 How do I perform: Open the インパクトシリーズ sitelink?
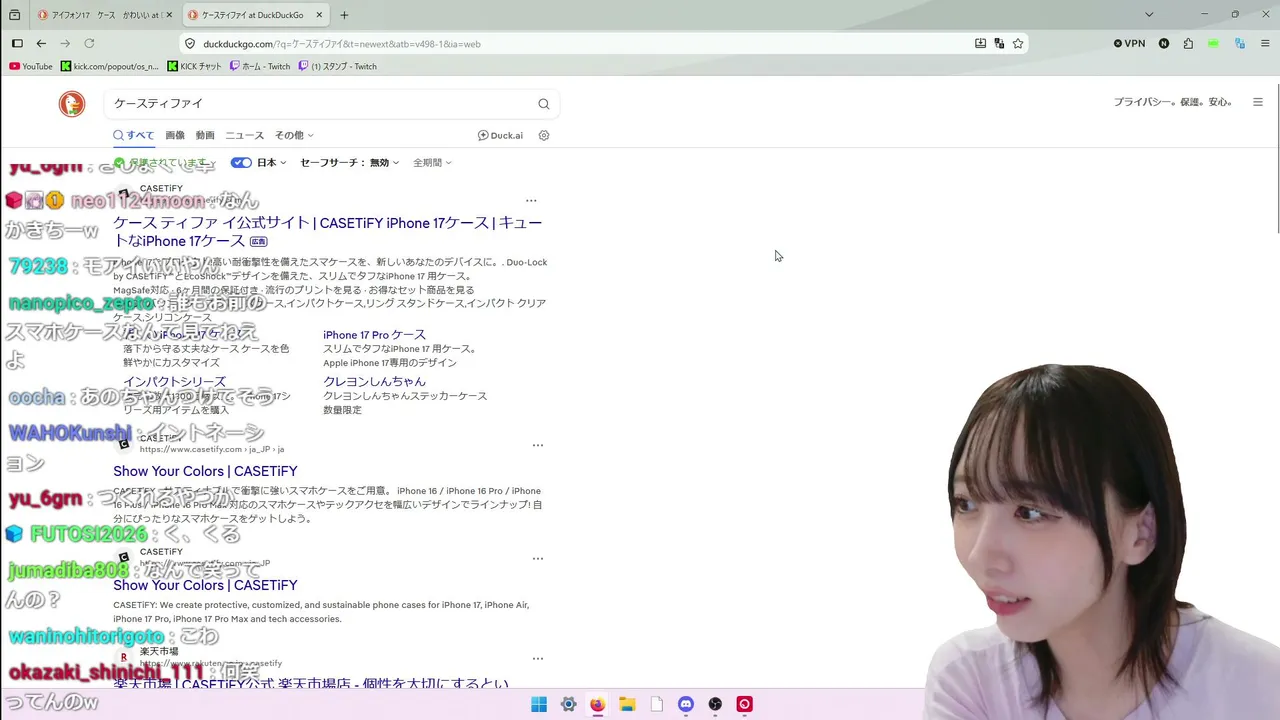(175, 382)
